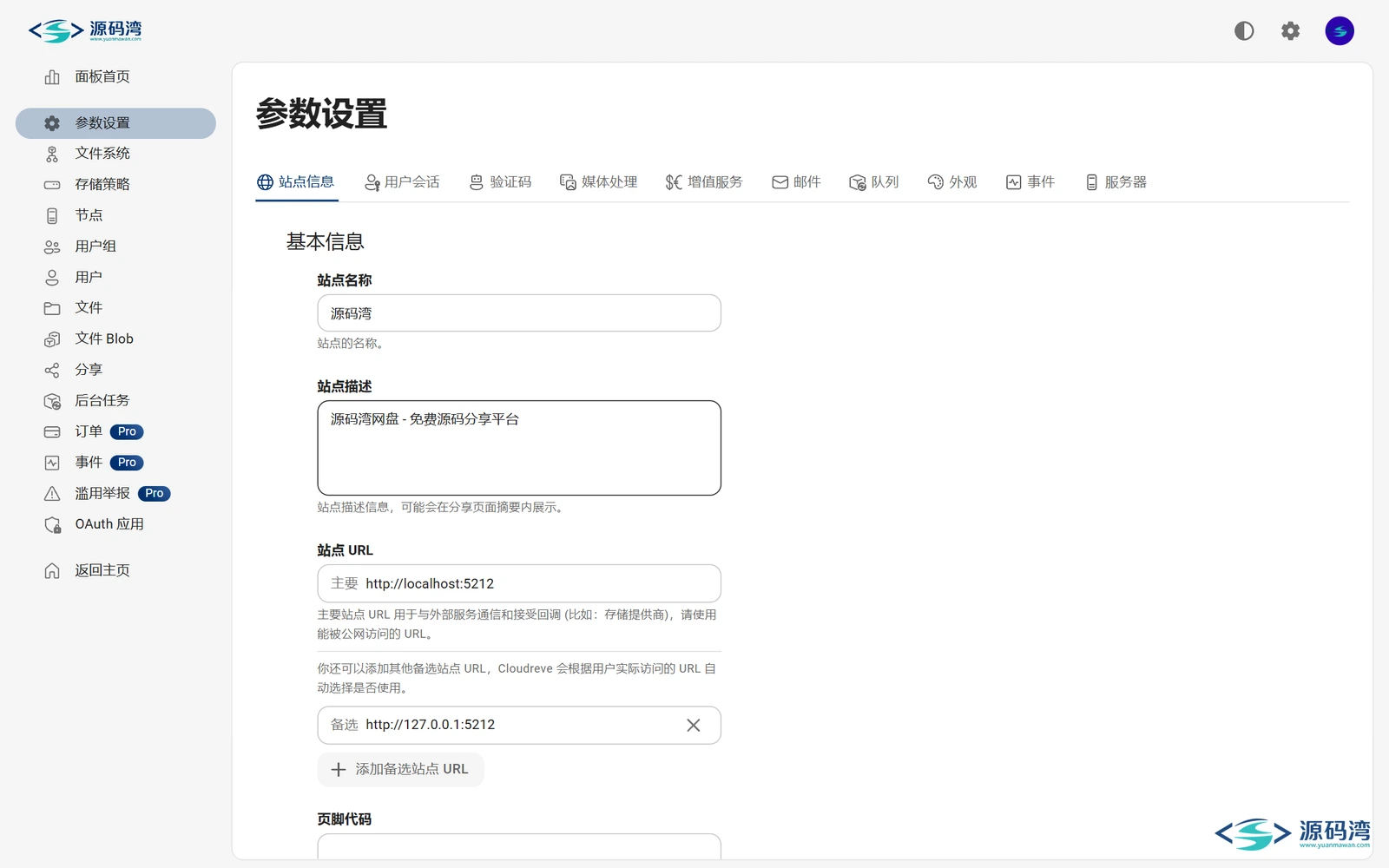Click the 主要 site URL field
The image size is (1389, 868).
click(519, 584)
